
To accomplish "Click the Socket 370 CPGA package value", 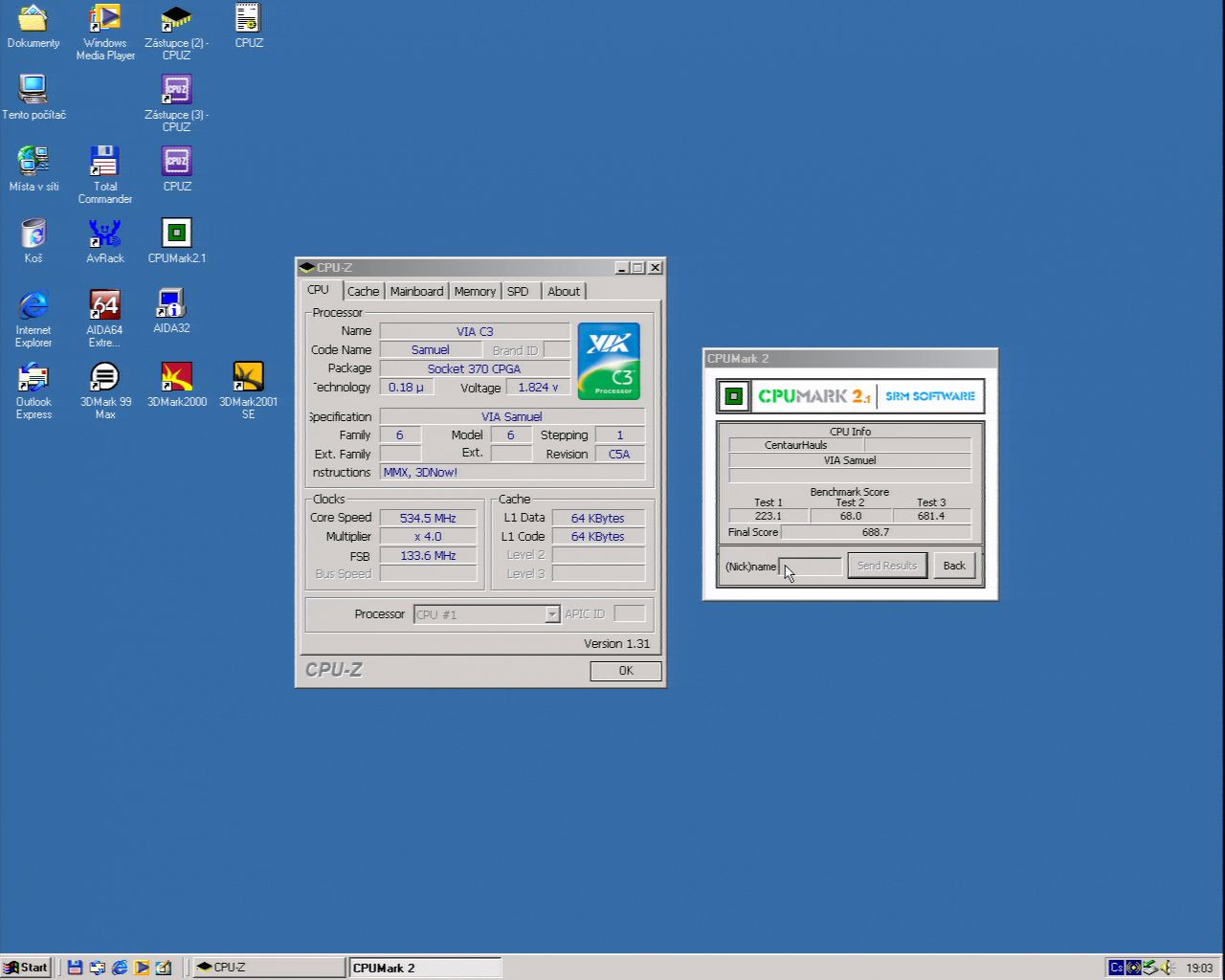I will 475,368.
